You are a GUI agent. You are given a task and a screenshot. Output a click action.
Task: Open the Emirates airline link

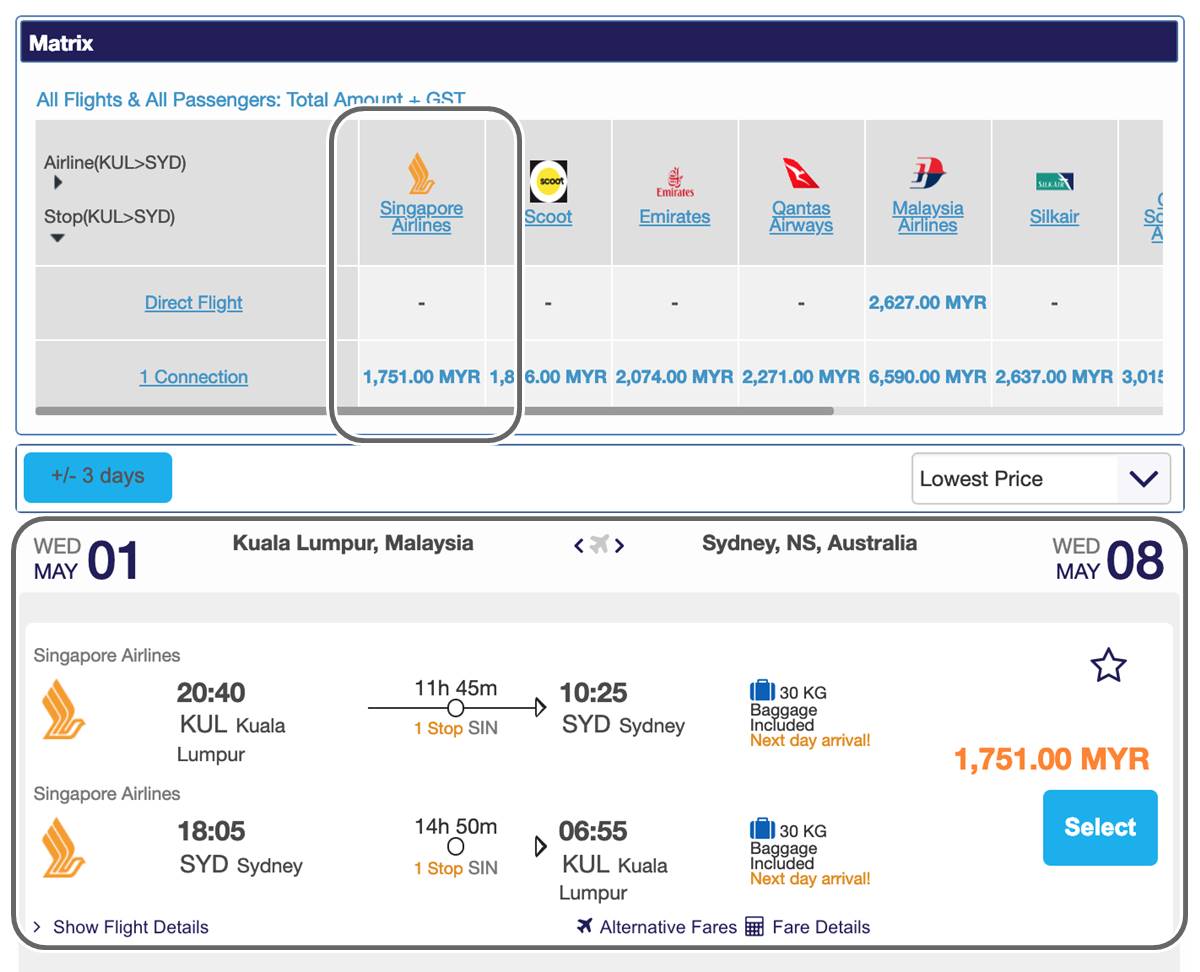point(675,217)
